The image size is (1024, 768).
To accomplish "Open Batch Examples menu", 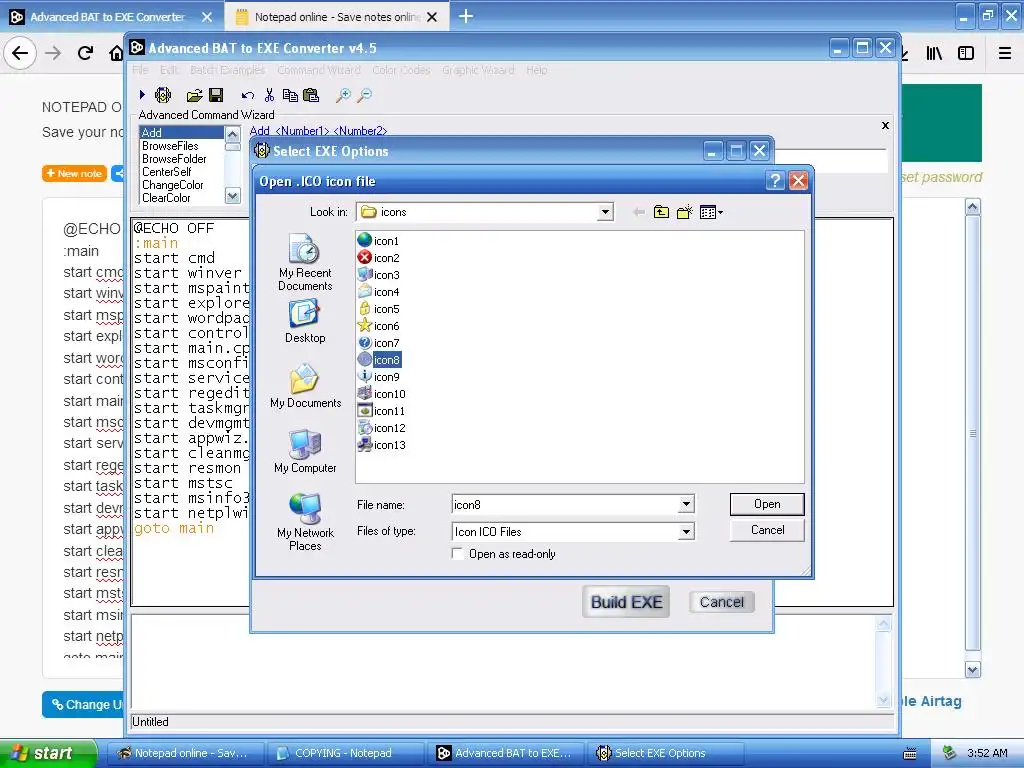I will coord(227,70).
